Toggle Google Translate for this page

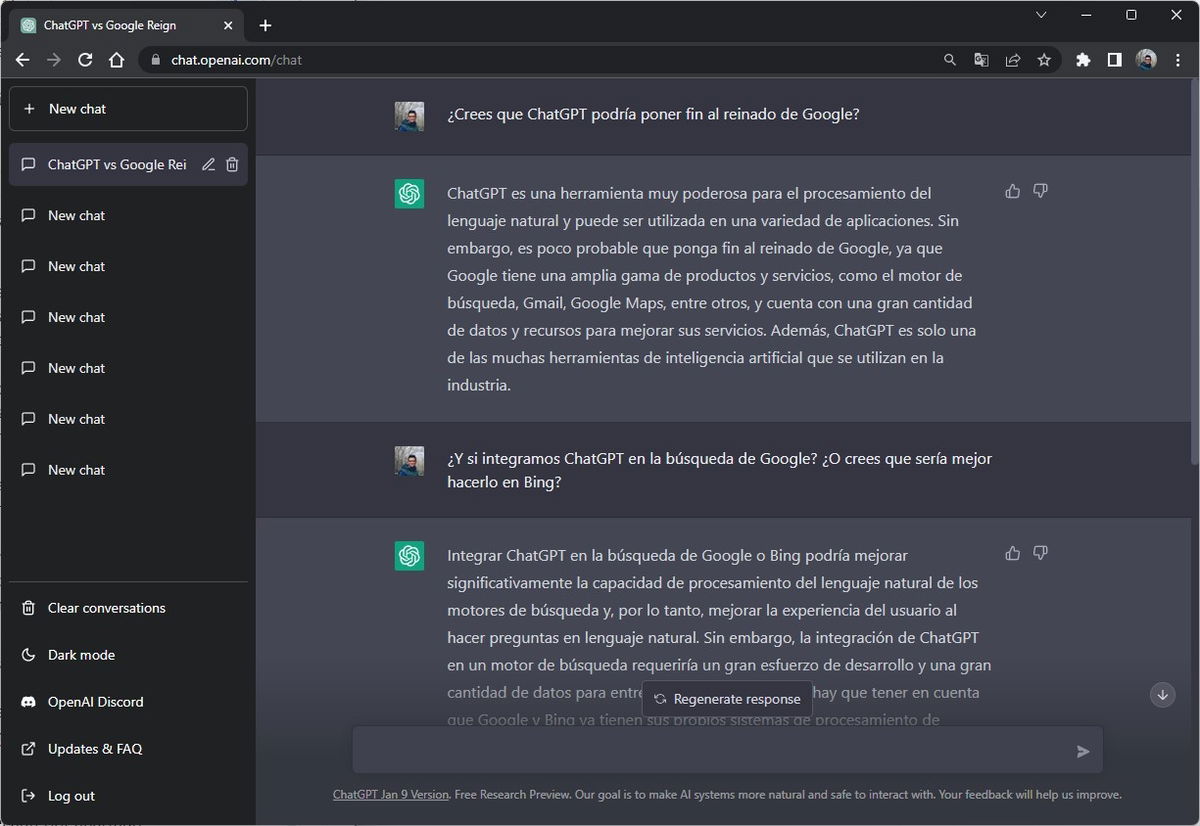pos(981,60)
